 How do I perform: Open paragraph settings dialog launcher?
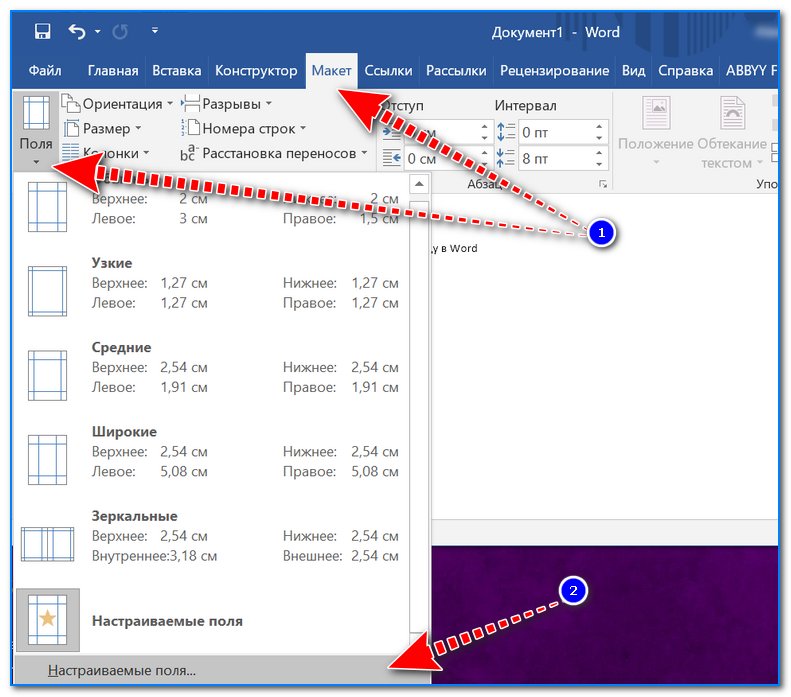tap(603, 185)
